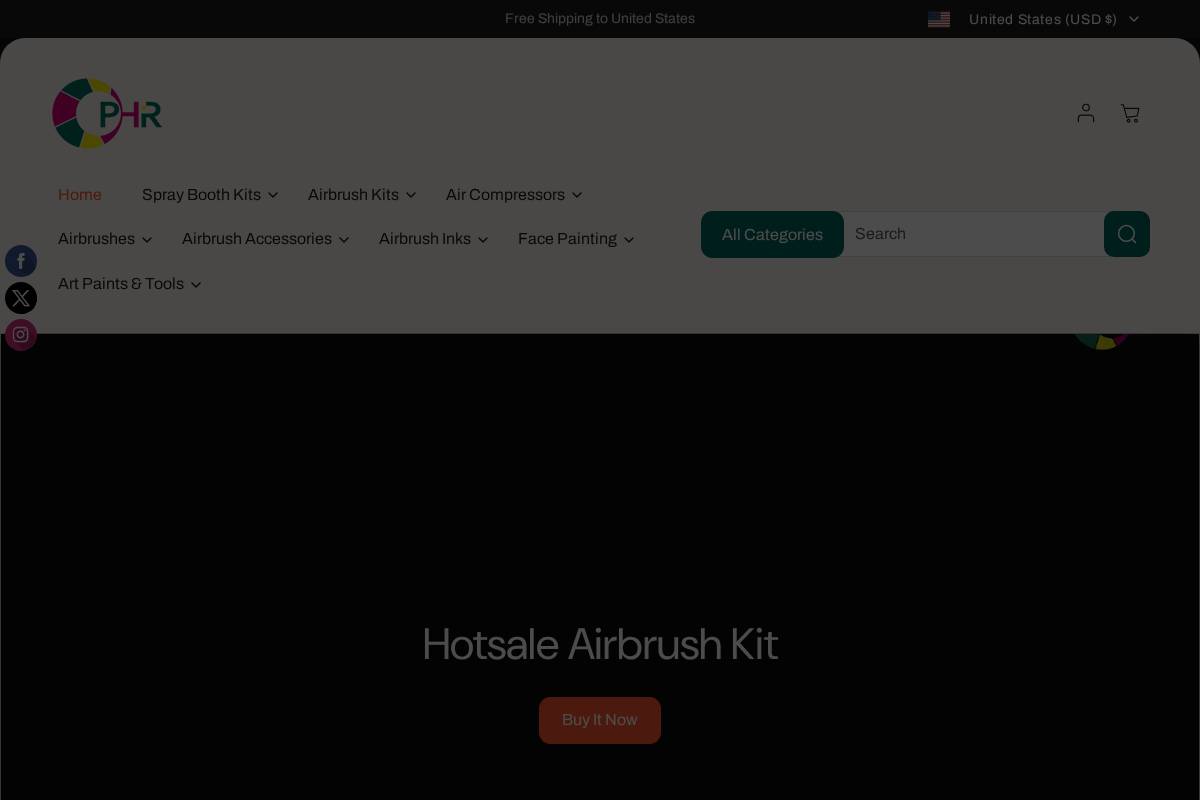Open the shopping cart icon
The image size is (1200, 800).
tap(1130, 113)
